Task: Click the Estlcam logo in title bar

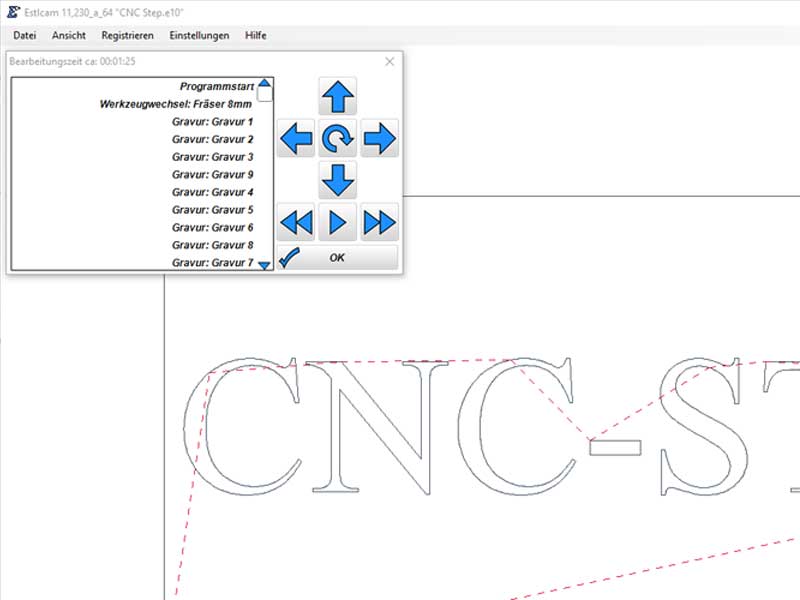Action: click(x=13, y=12)
